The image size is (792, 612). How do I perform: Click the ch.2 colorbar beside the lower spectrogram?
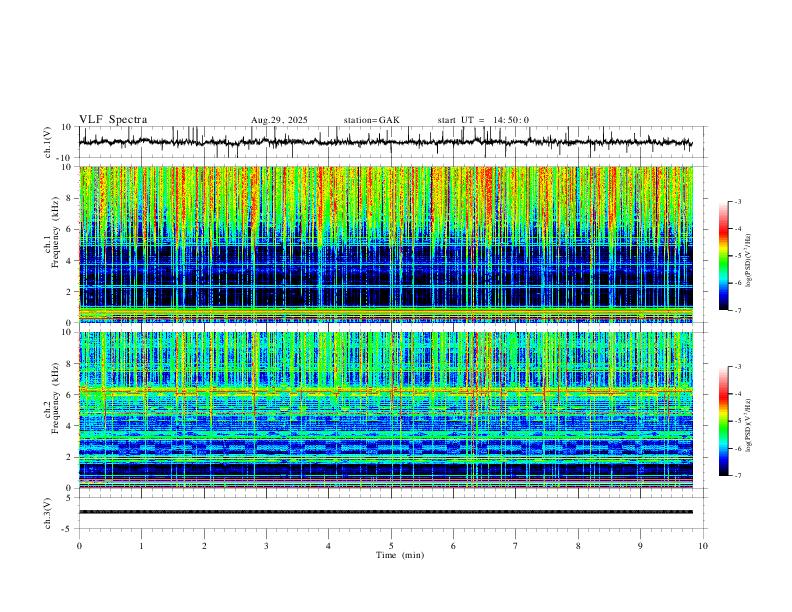click(723, 421)
